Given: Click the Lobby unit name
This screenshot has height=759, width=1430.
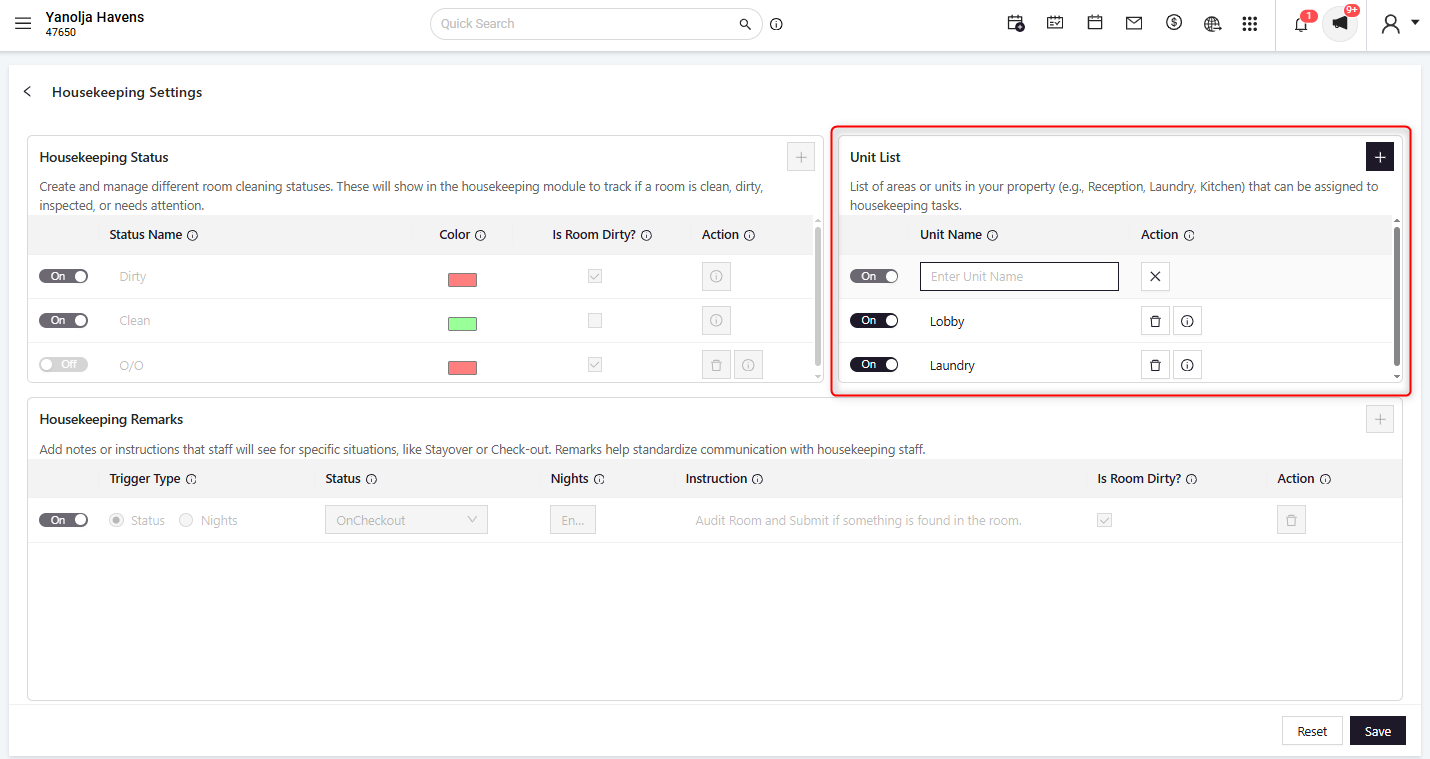Looking at the screenshot, I should coord(947,322).
